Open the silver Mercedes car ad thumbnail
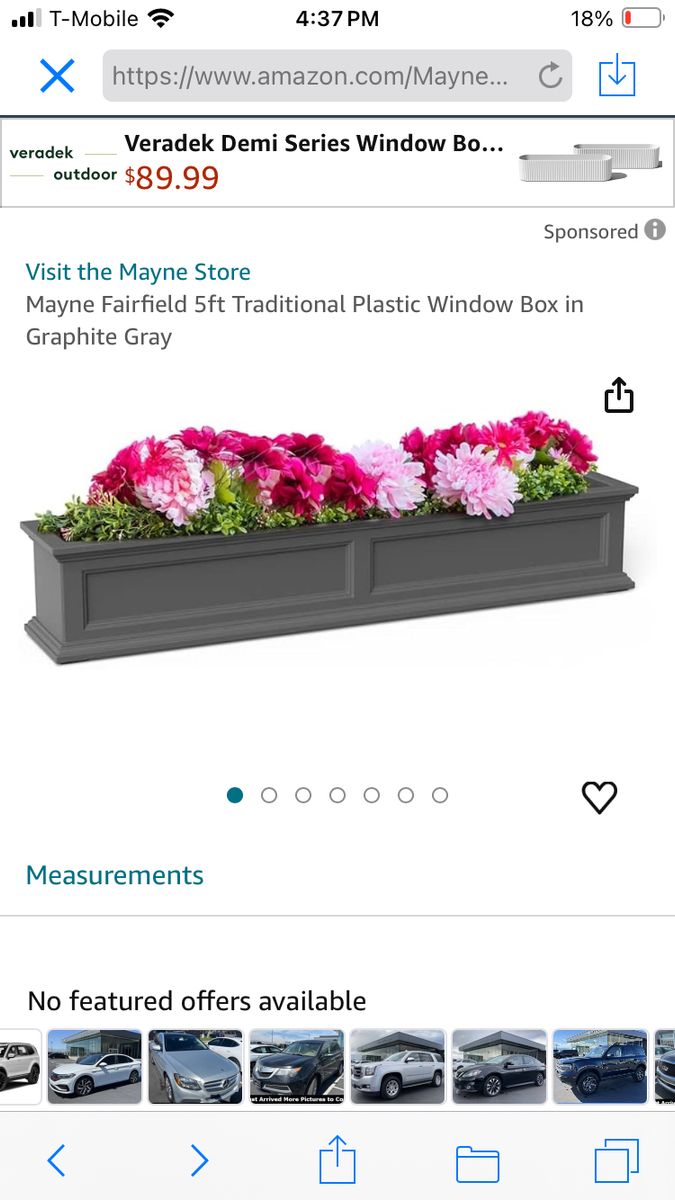The height and width of the screenshot is (1200, 675). pyautogui.click(x=195, y=1066)
